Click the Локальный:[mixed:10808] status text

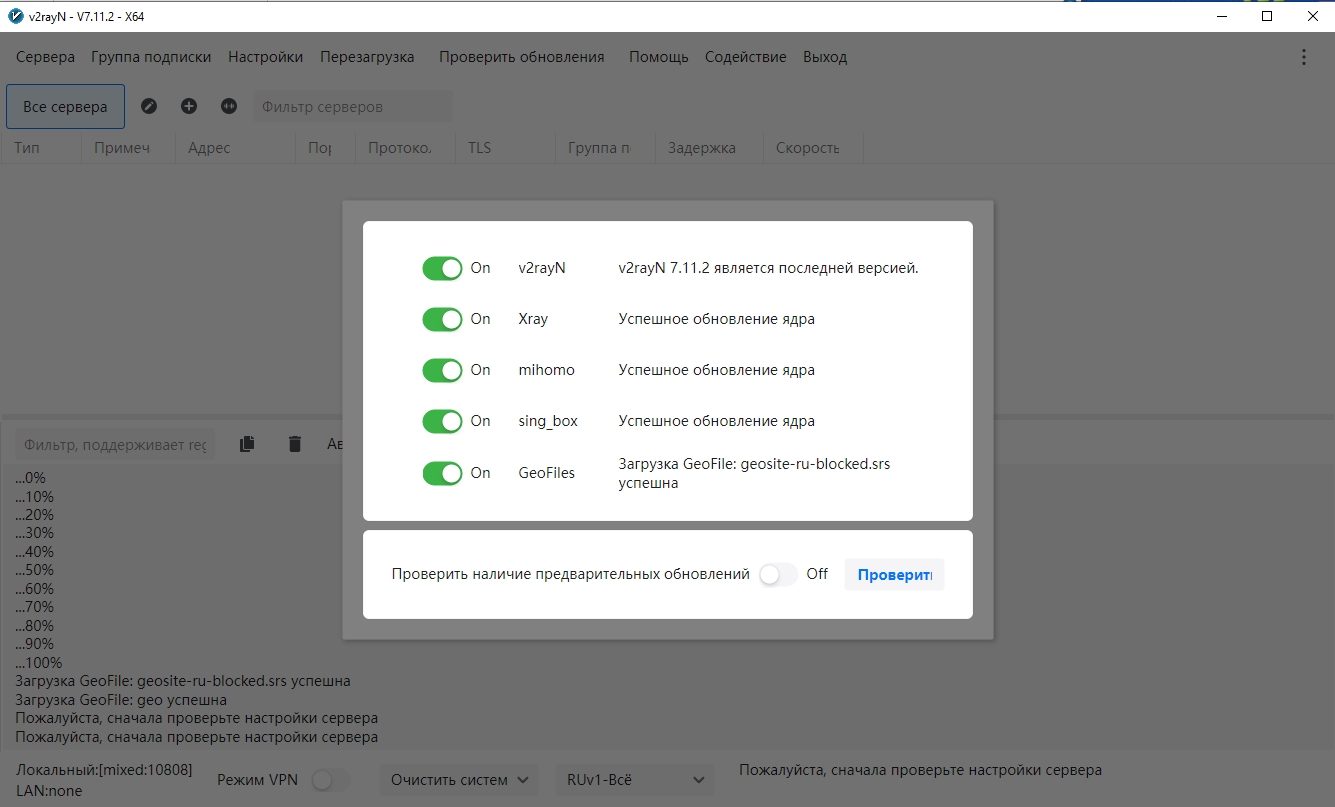click(x=104, y=769)
